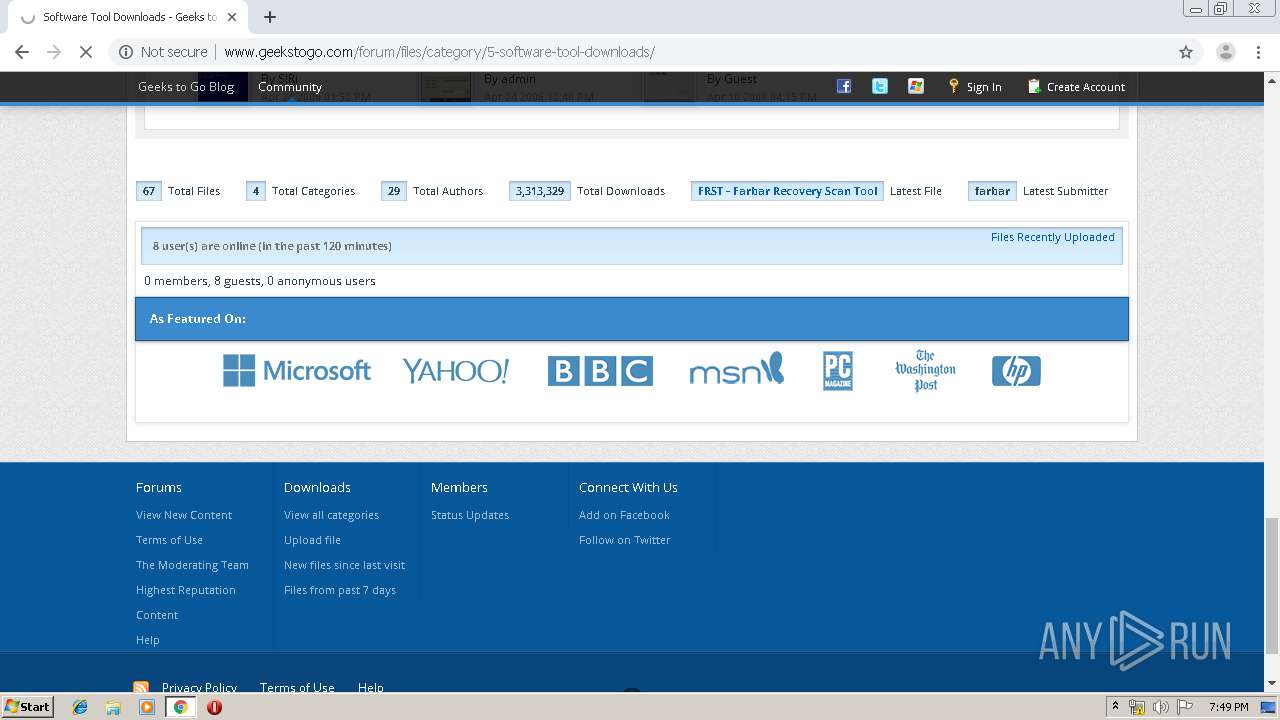Click the Yahoo! featured logo
This screenshot has width=1280, height=720.
(x=455, y=371)
